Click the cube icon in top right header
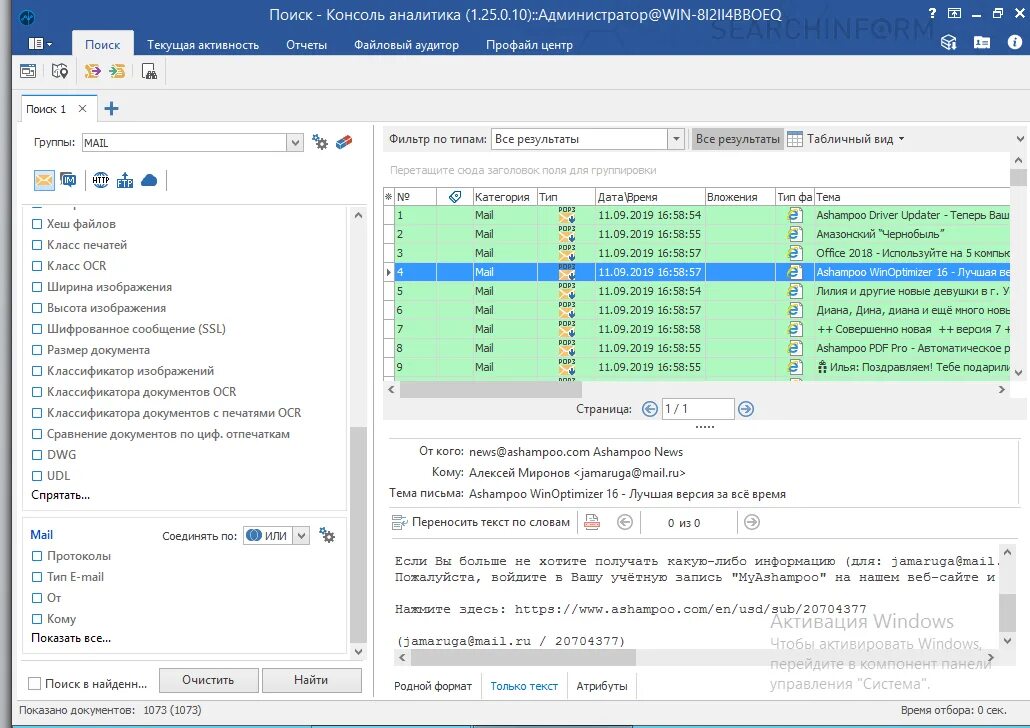Viewport: 1030px width, 728px height. pos(949,43)
